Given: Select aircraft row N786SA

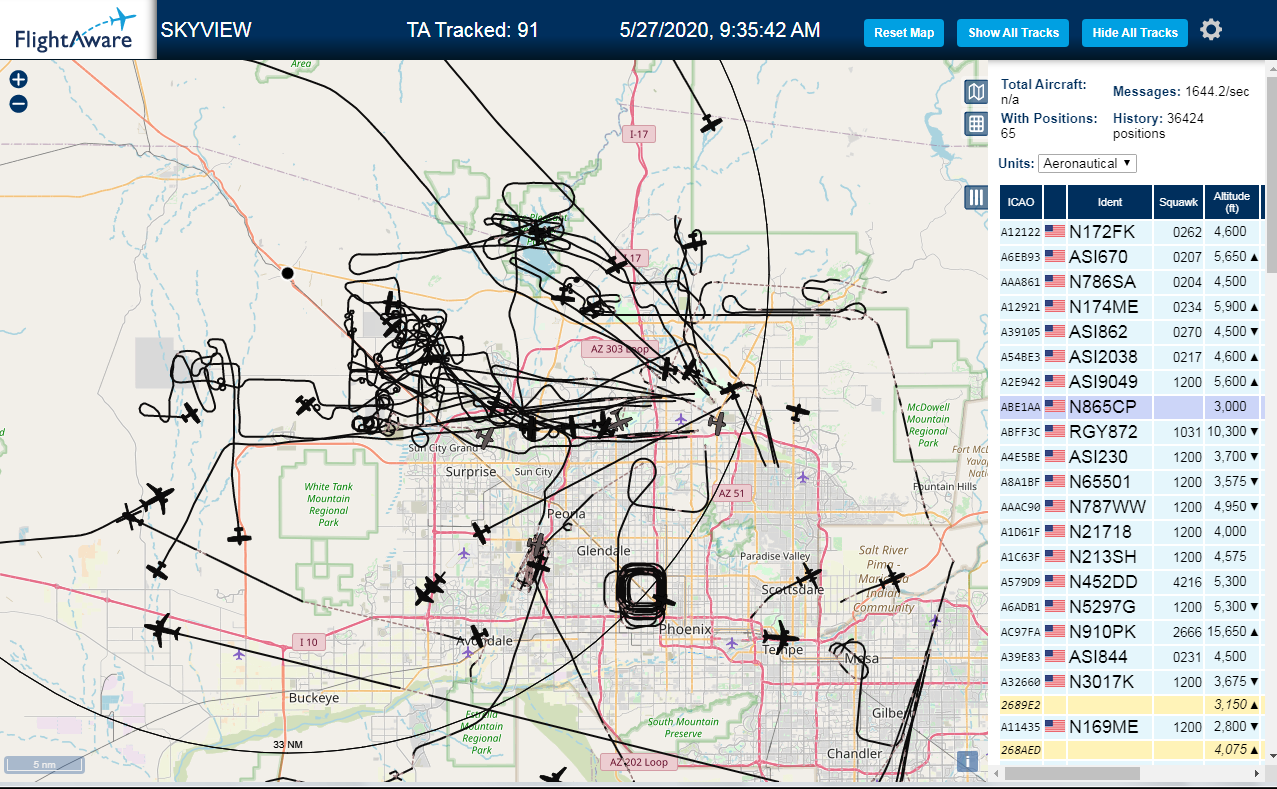Looking at the screenshot, I should (1130, 282).
